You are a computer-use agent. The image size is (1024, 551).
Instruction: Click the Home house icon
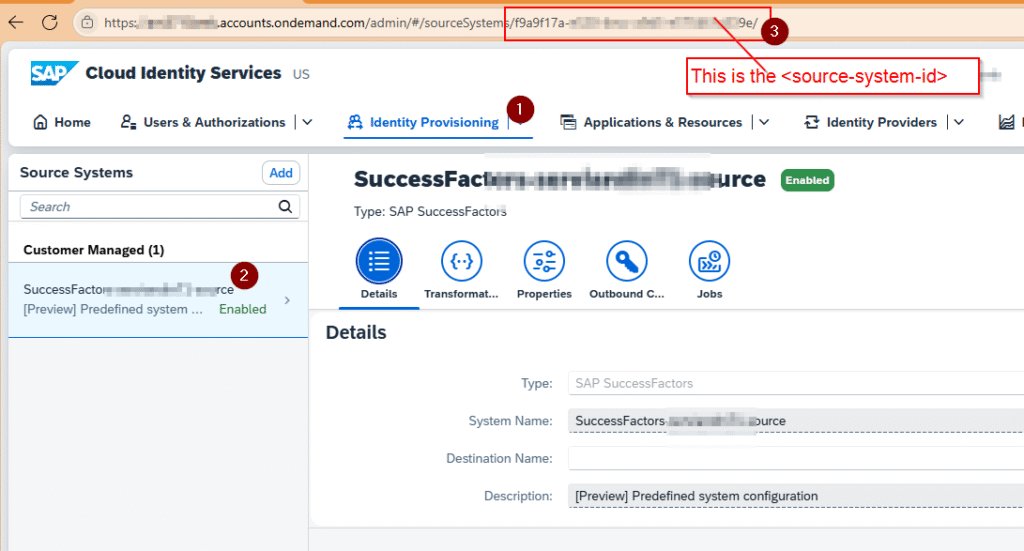[40, 122]
